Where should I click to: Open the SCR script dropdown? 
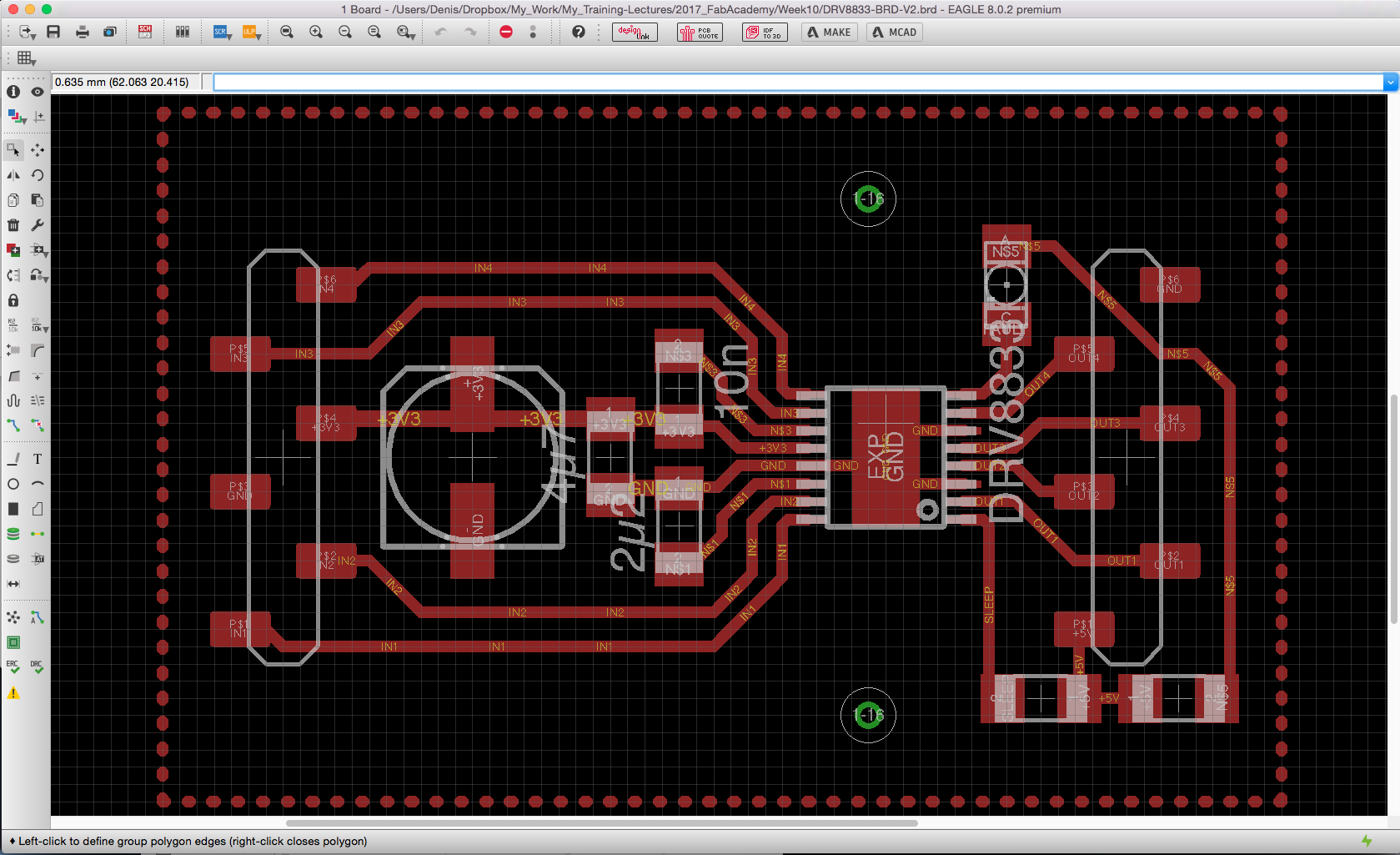click(222, 32)
